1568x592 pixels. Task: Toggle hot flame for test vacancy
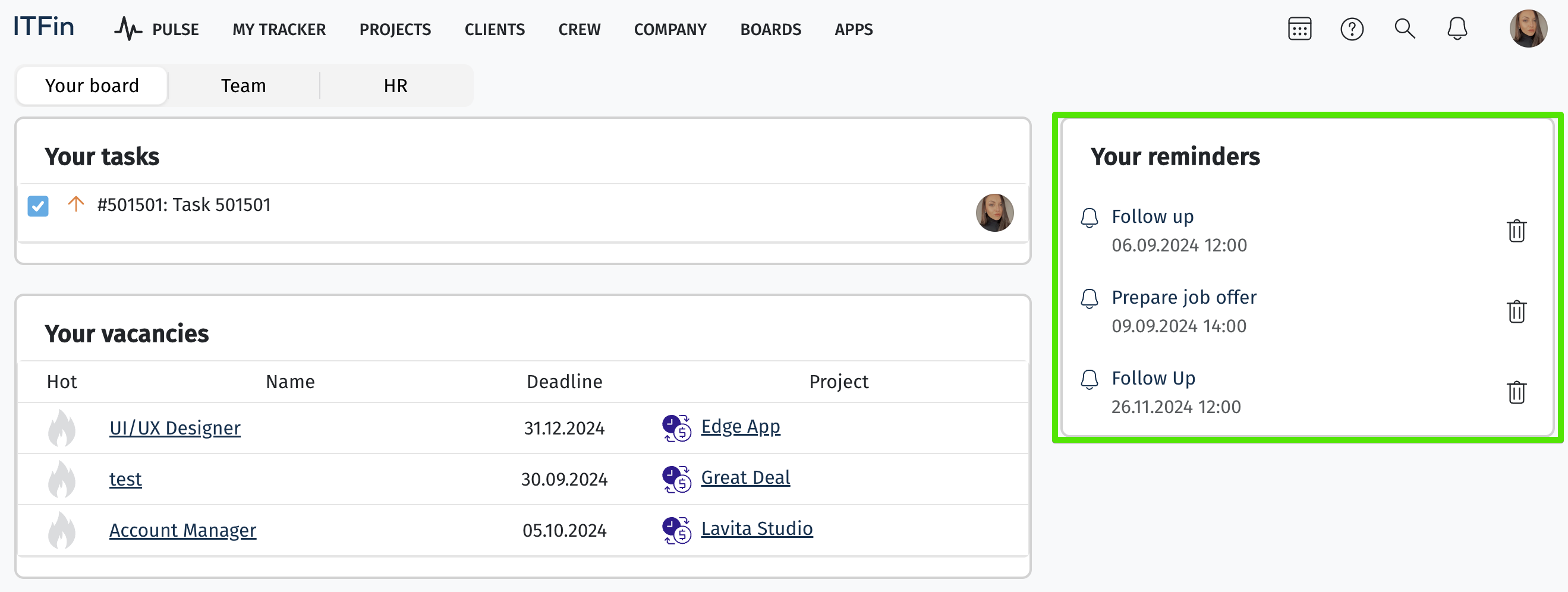tap(61, 479)
